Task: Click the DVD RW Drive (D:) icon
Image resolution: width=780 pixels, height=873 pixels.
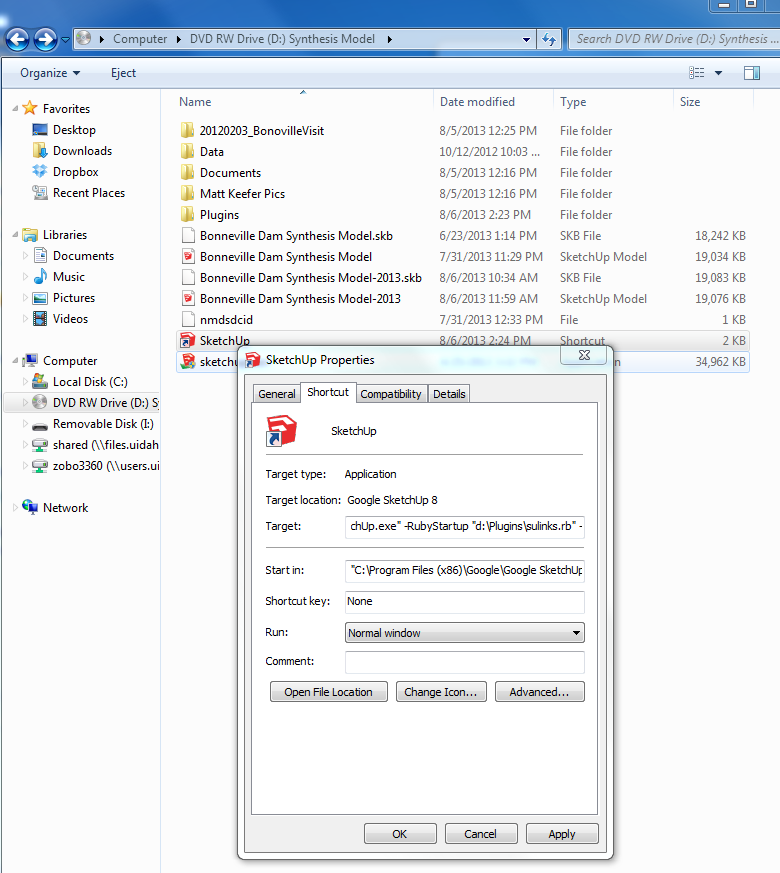Action: [40, 403]
